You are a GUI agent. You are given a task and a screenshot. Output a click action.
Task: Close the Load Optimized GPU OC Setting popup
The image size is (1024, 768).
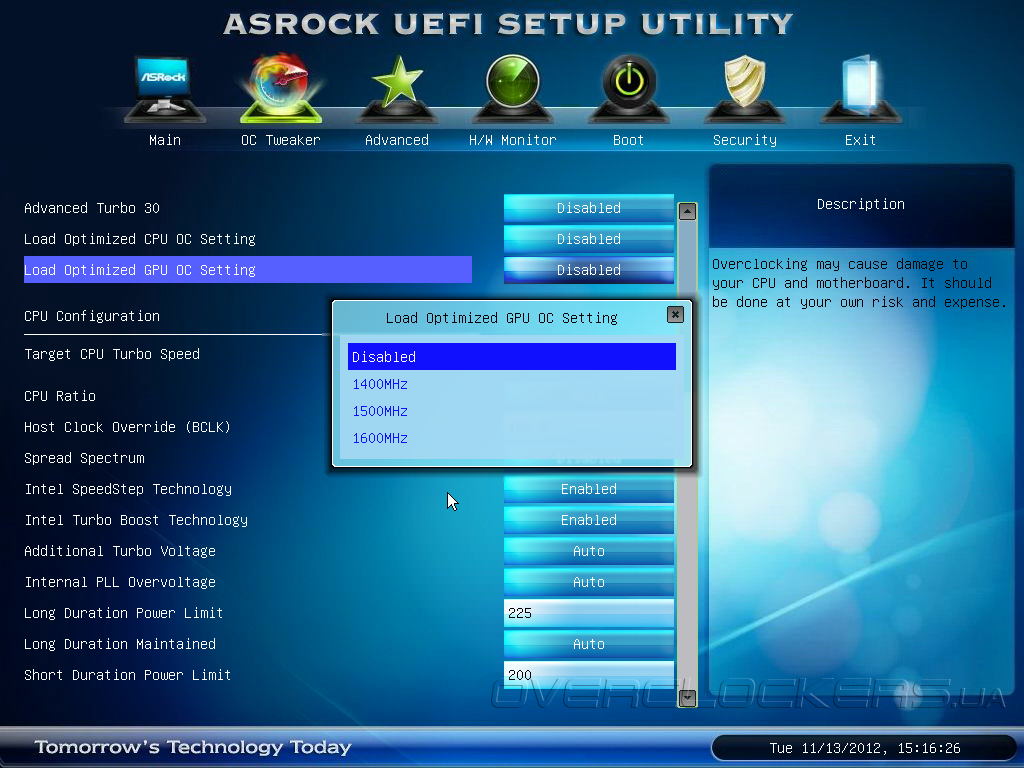point(675,315)
